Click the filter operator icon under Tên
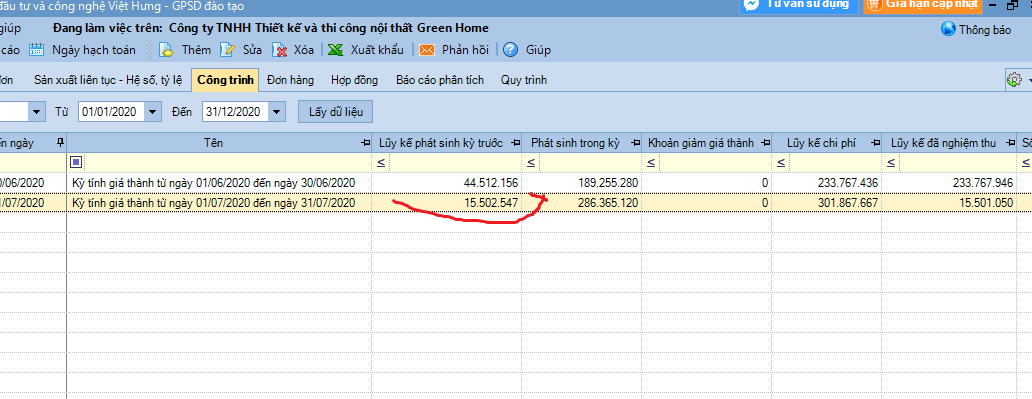This screenshot has width=1032, height=399. [x=76, y=162]
